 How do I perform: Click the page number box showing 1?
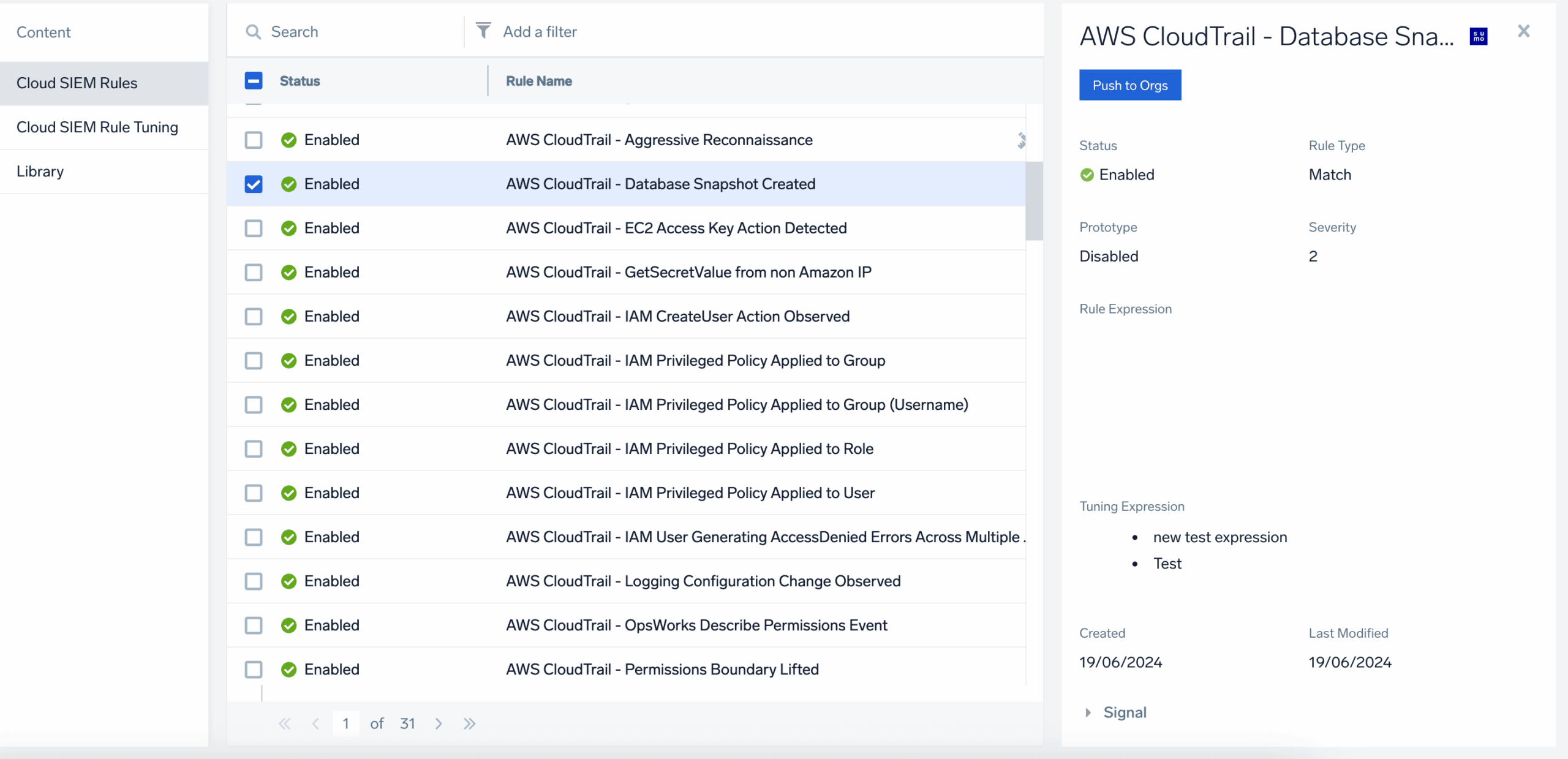345,723
